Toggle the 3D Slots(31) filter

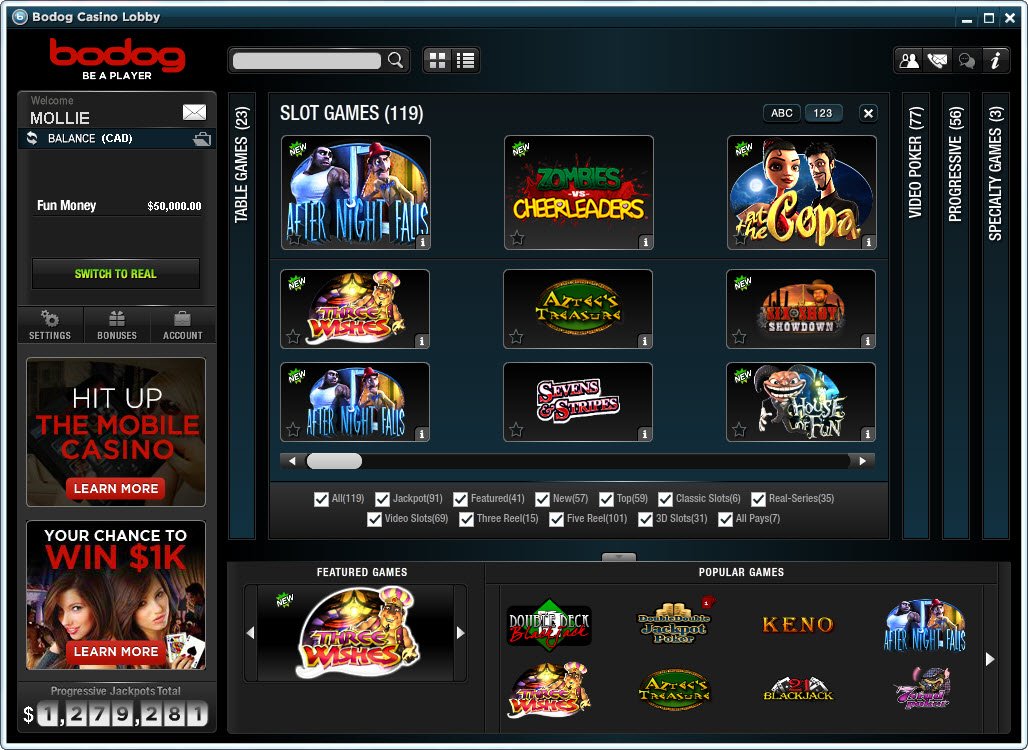[x=646, y=519]
